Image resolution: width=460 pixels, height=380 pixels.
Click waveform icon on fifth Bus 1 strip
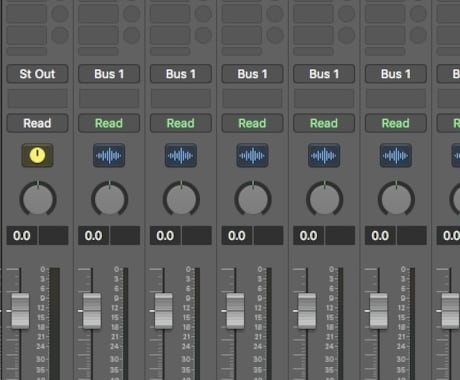(x=396, y=155)
